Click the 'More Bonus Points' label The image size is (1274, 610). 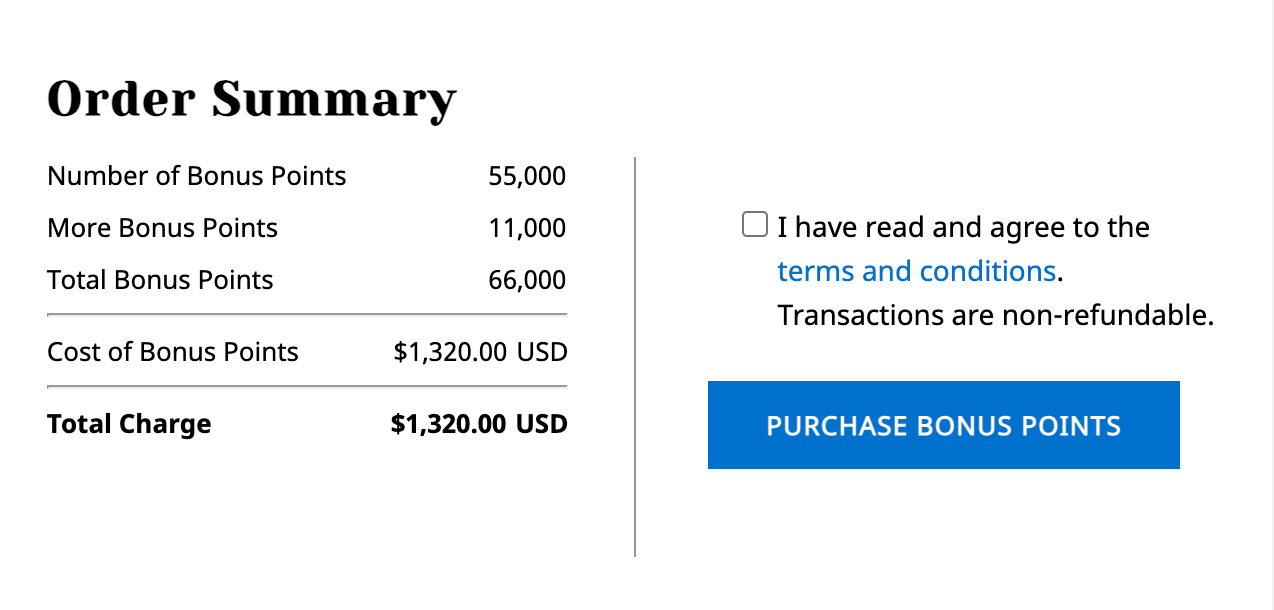click(x=162, y=227)
